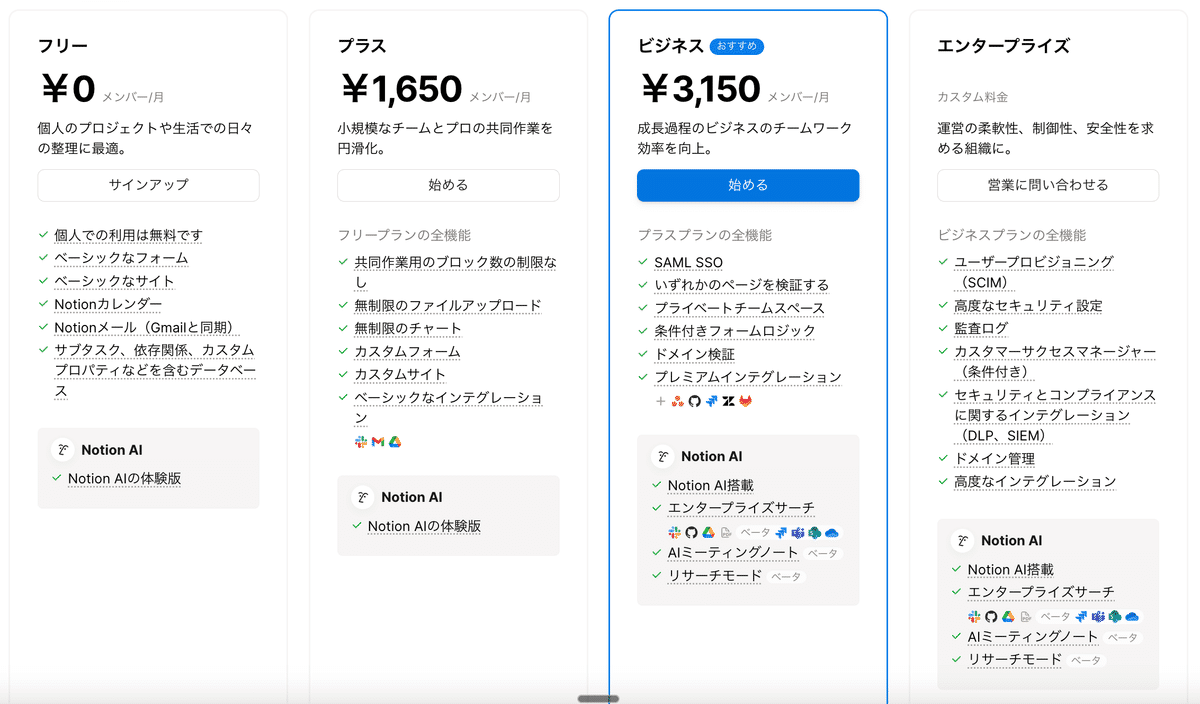
Task: Click the plus icon beside premium integration logos
Action: coord(660,401)
